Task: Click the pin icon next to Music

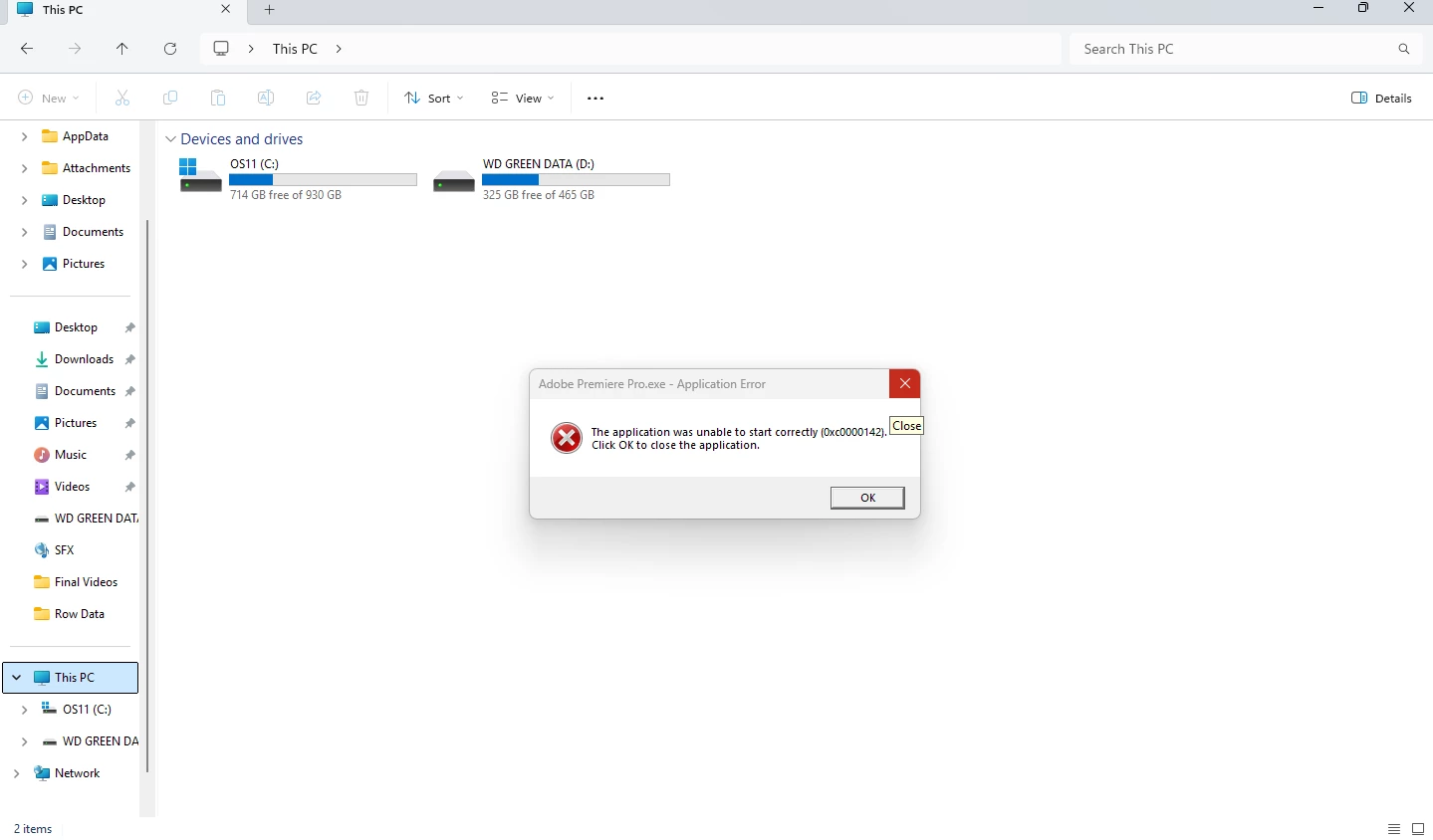Action: (129, 455)
